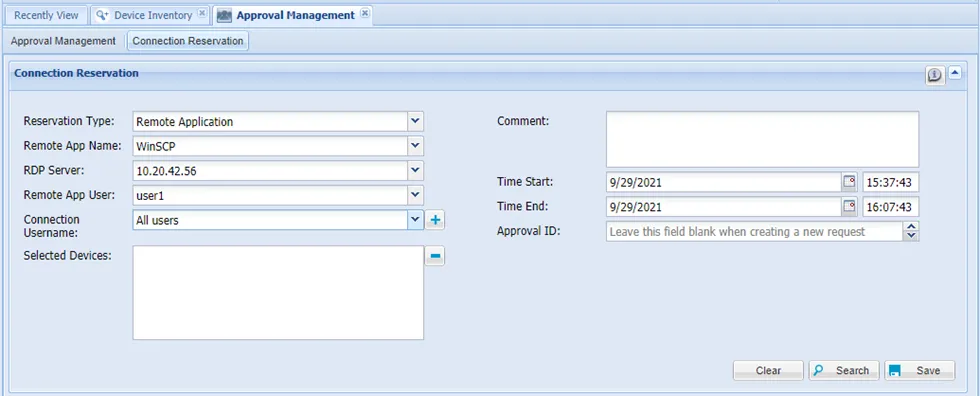The image size is (980, 396).
Task: Close the Device Inventory tab
Action: [x=201, y=12]
